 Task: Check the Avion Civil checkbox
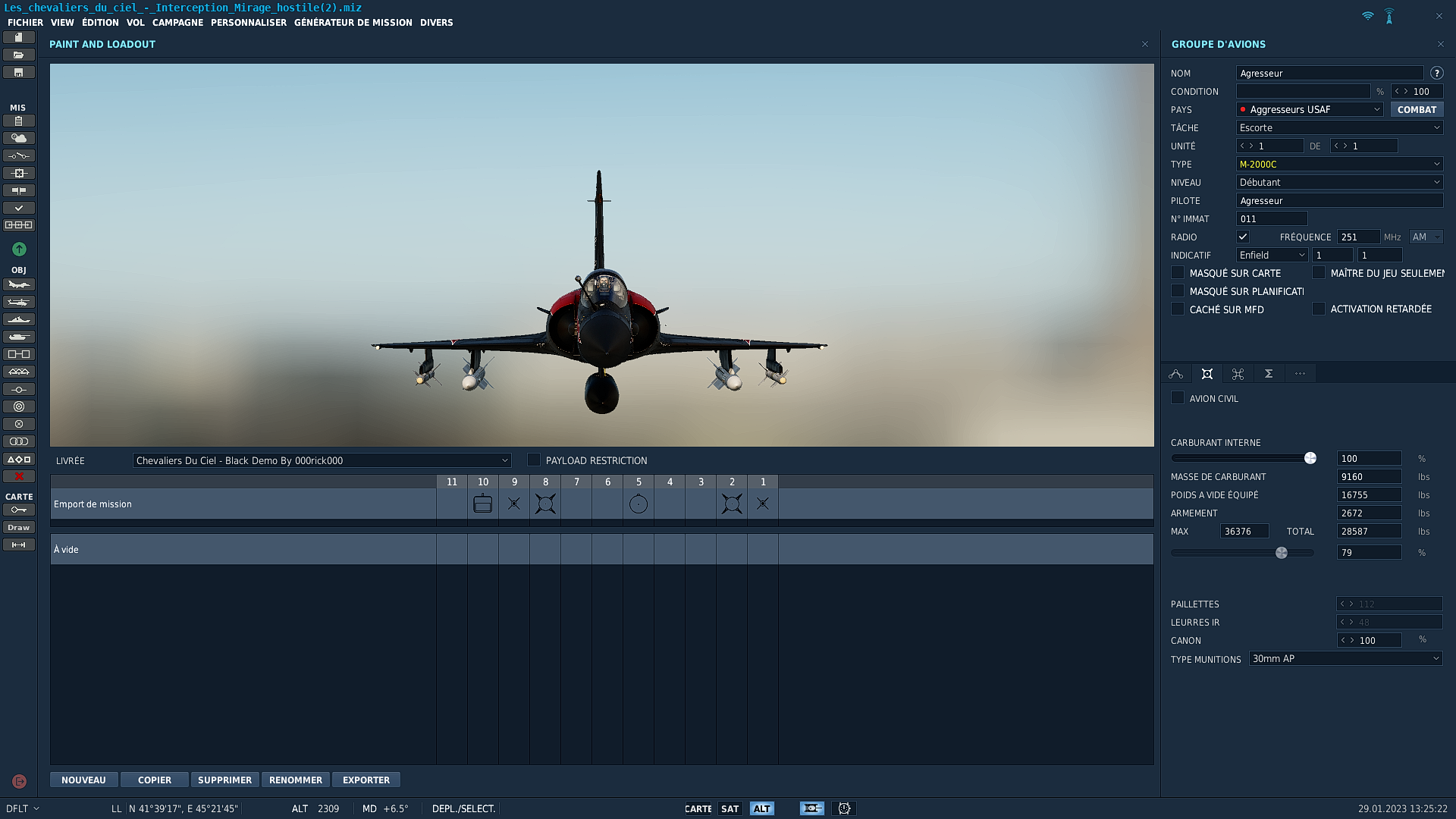(x=1178, y=398)
